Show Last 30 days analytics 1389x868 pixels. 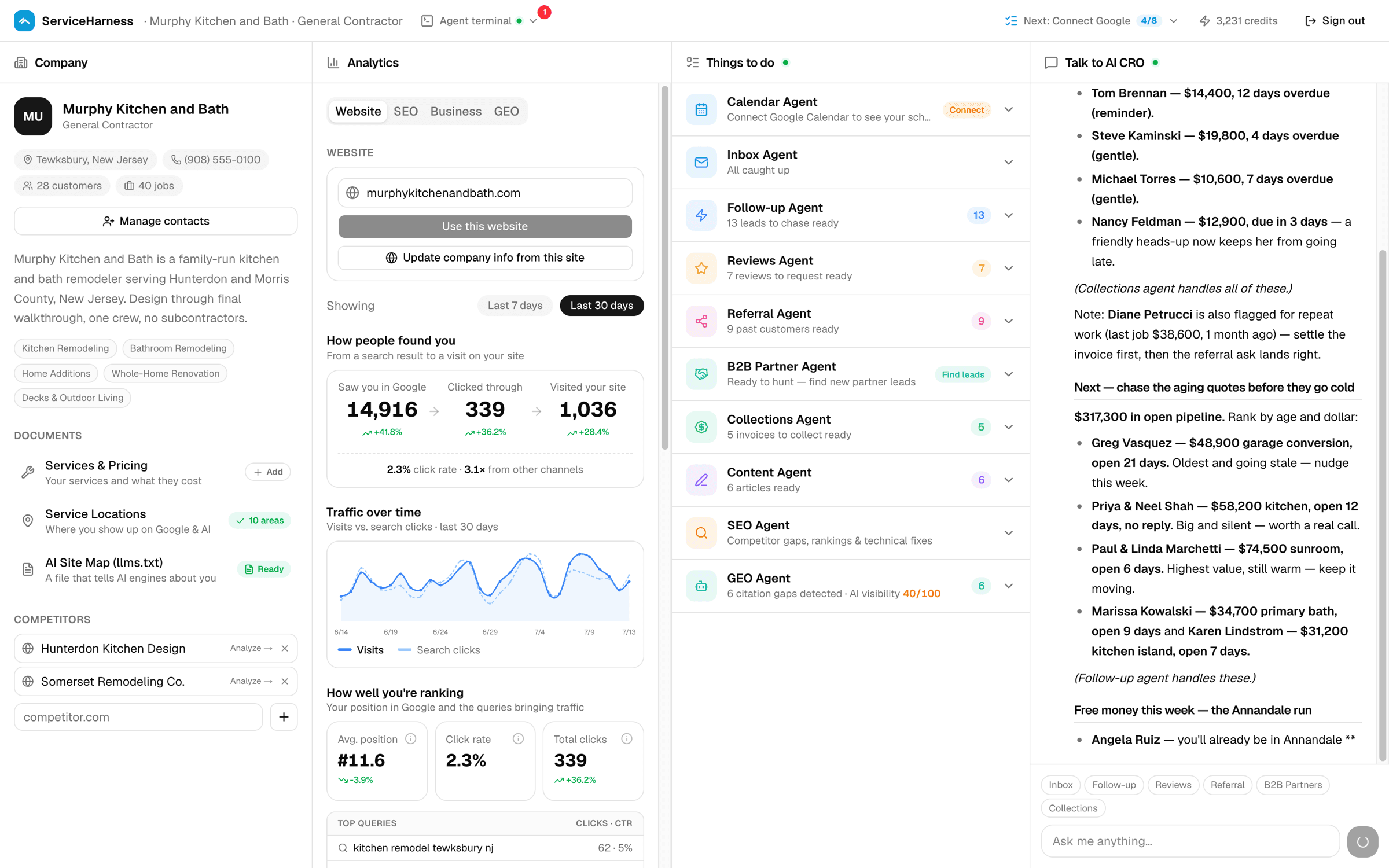[602, 306]
